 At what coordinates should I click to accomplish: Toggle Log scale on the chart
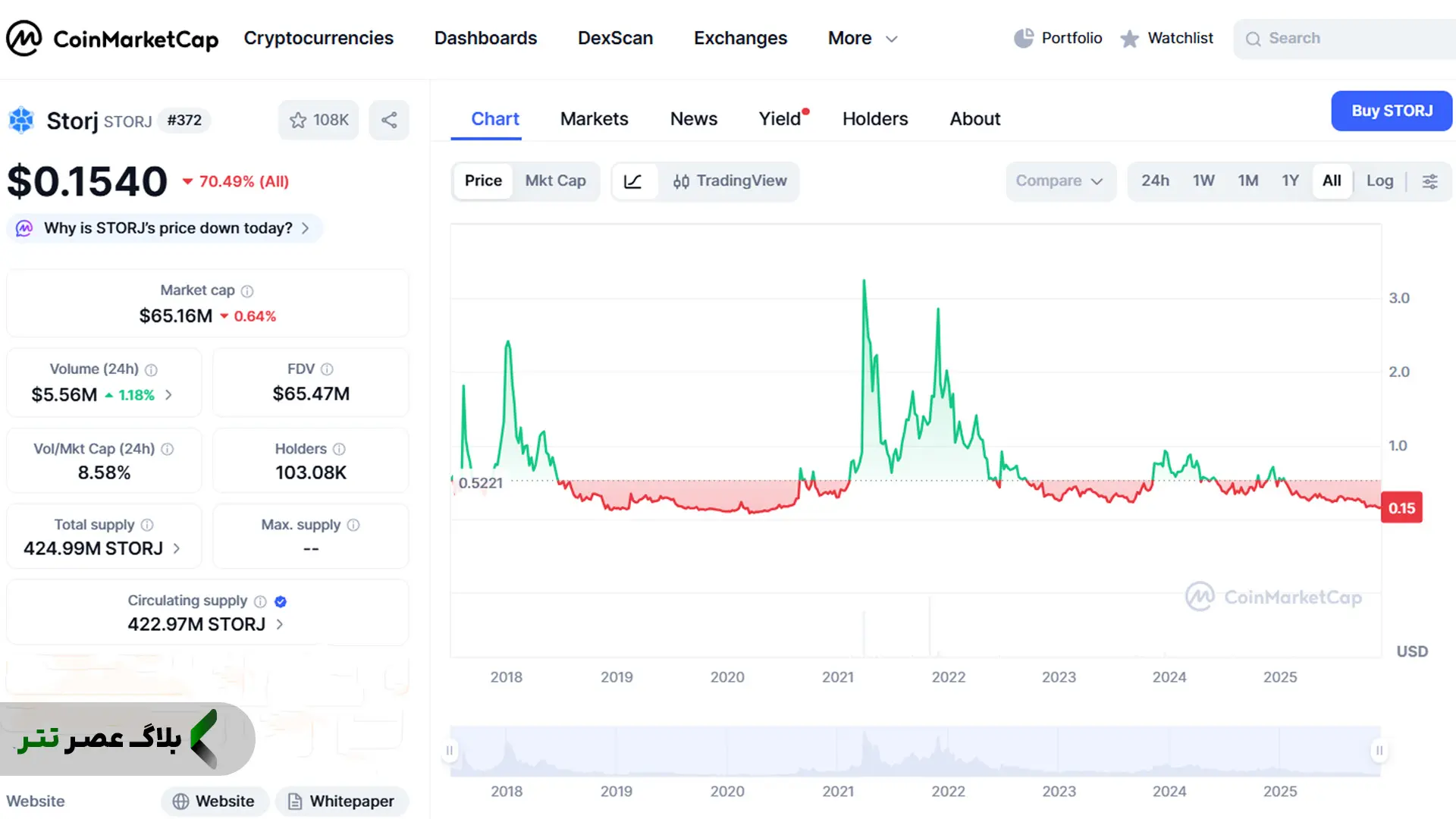(x=1379, y=181)
